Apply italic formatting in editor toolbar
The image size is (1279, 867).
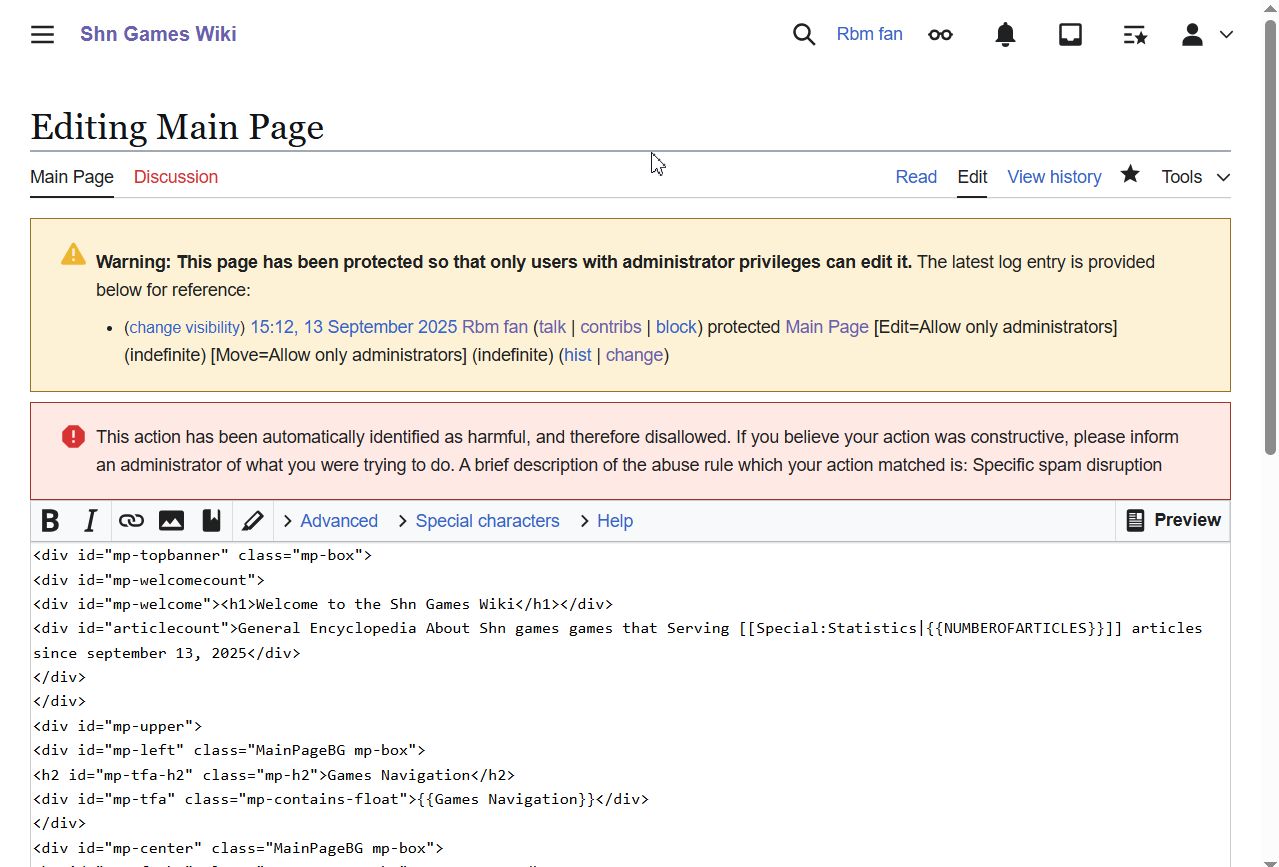[90, 521]
